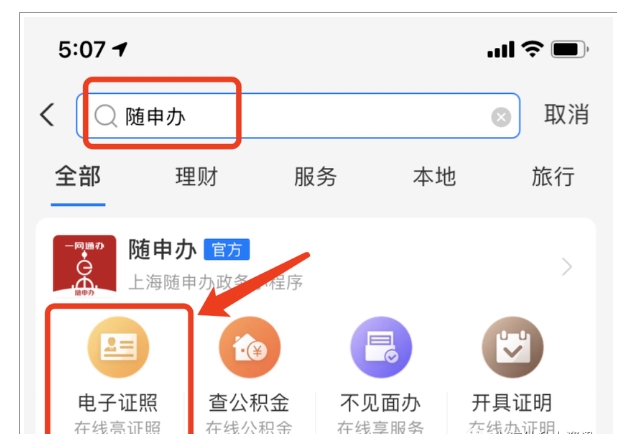Click the 随申办 result title
Viewport: 617px width, 434px height.
(x=163, y=249)
